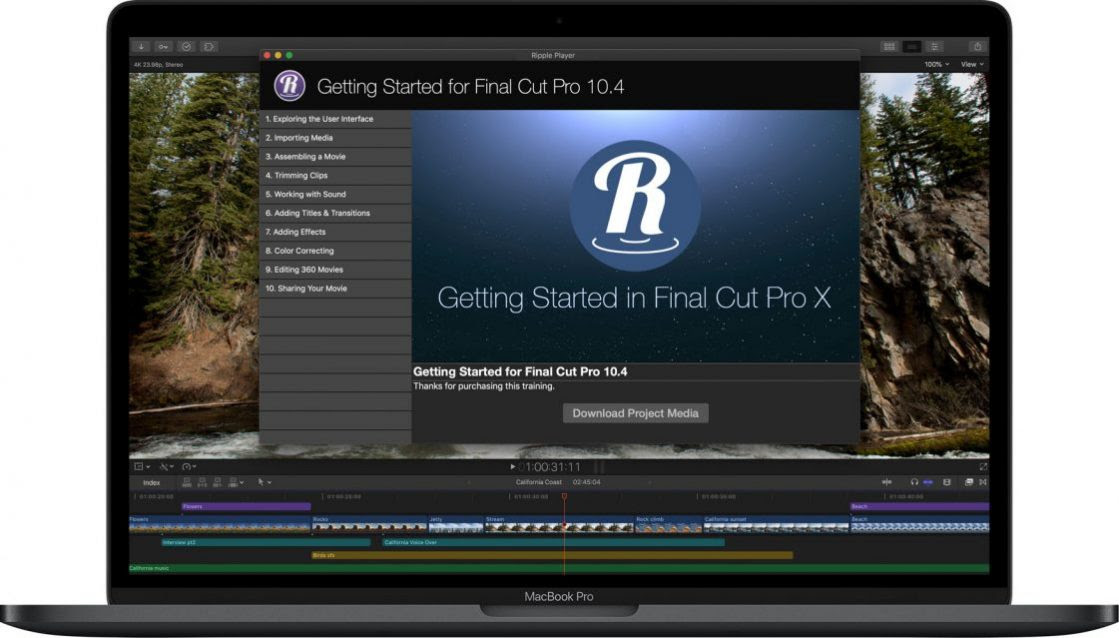
Task: Toggle viewer full screen arrows icon
Action: 983,467
